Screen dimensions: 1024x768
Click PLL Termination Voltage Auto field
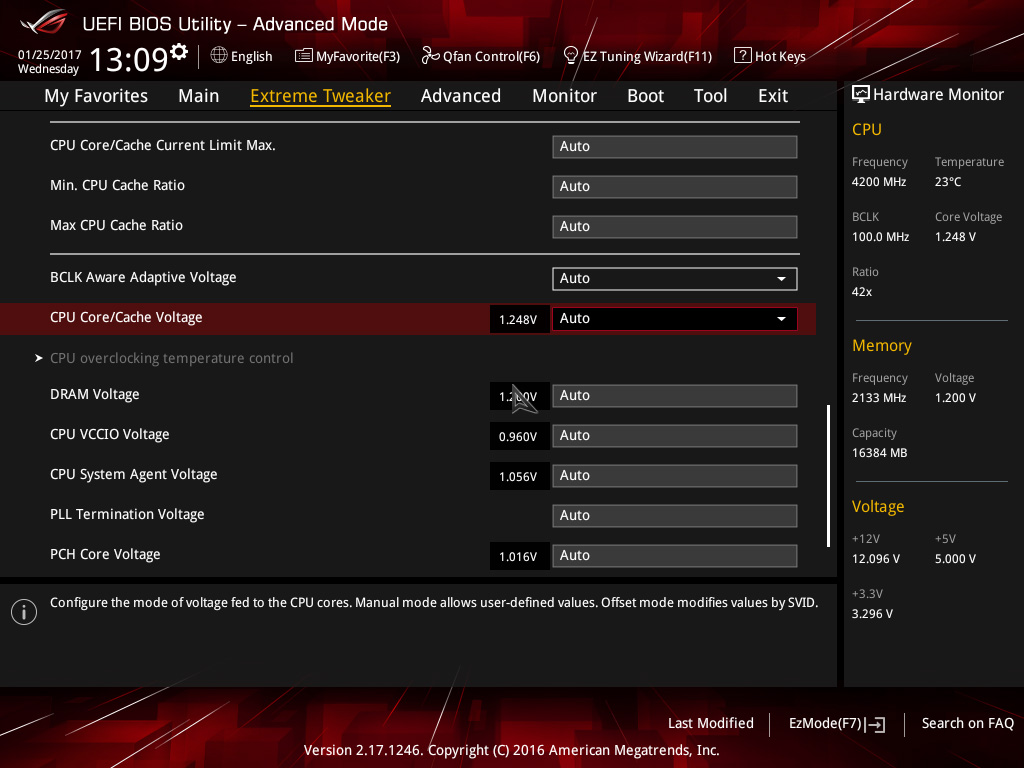675,515
